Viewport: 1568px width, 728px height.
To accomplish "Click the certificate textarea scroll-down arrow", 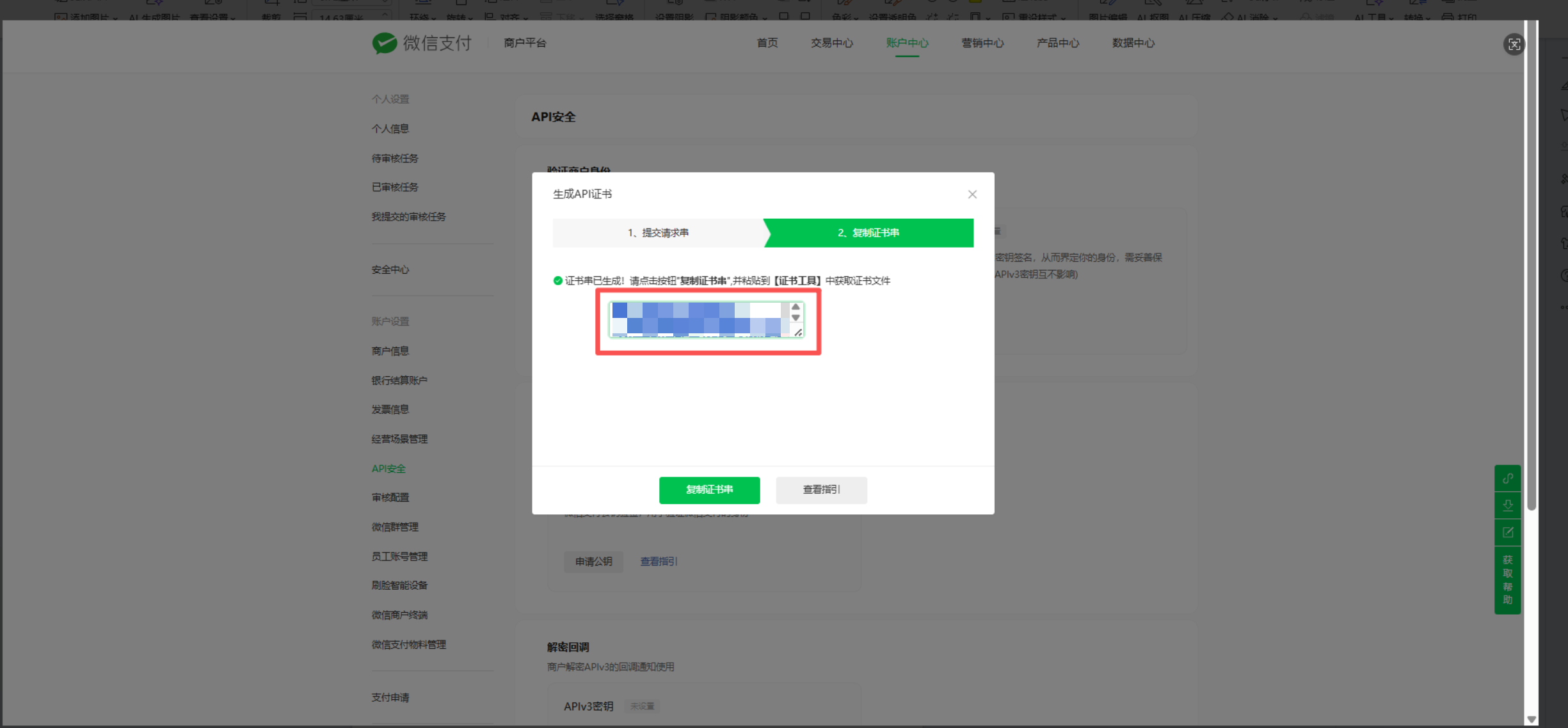I will tap(796, 318).
